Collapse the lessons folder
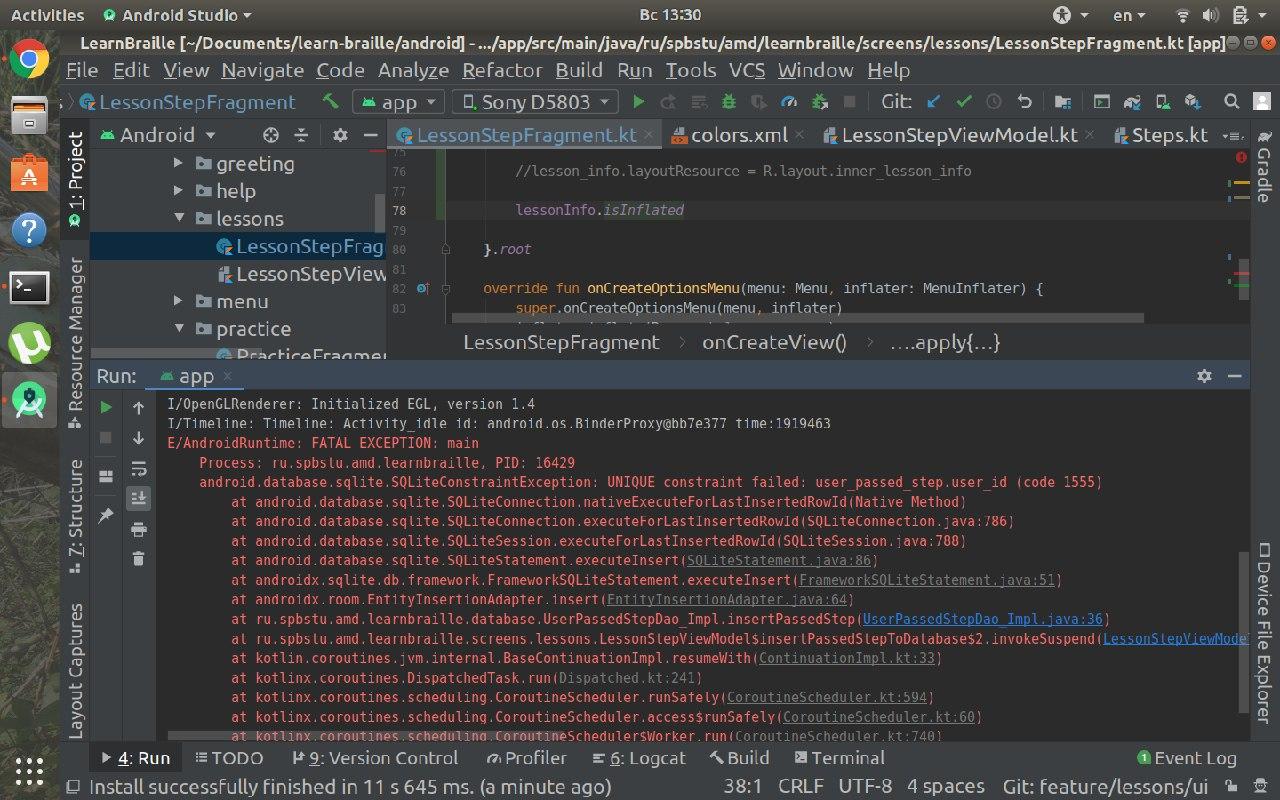The image size is (1280, 800). coord(178,218)
